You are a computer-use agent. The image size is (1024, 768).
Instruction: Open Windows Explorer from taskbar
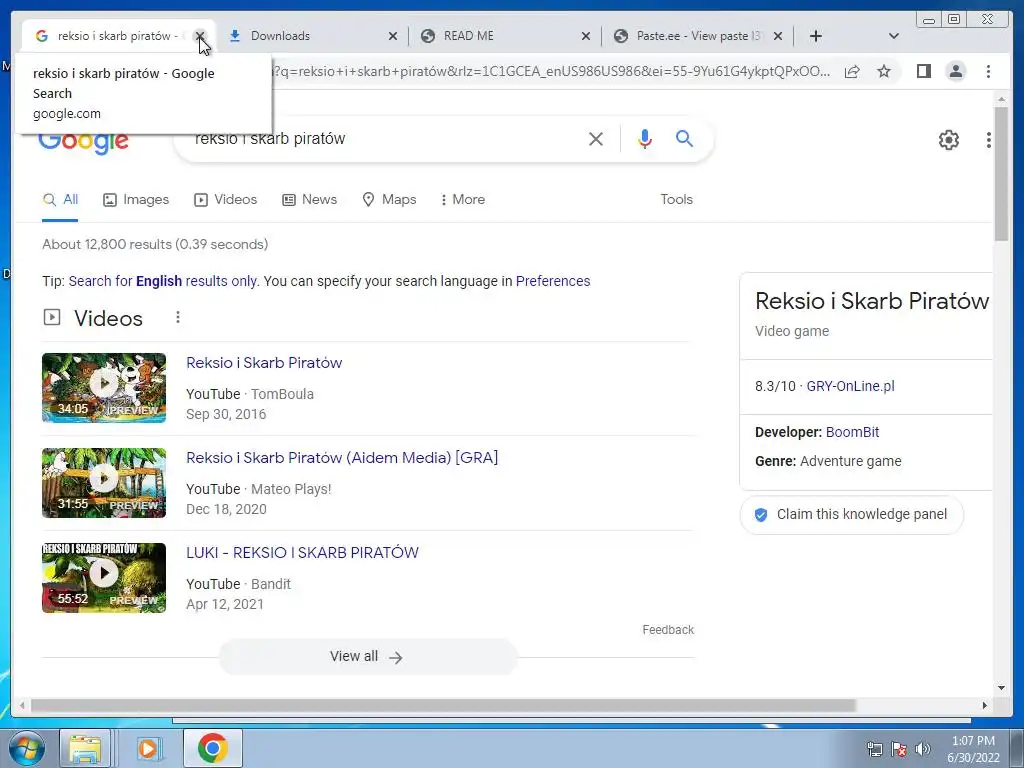[85, 748]
